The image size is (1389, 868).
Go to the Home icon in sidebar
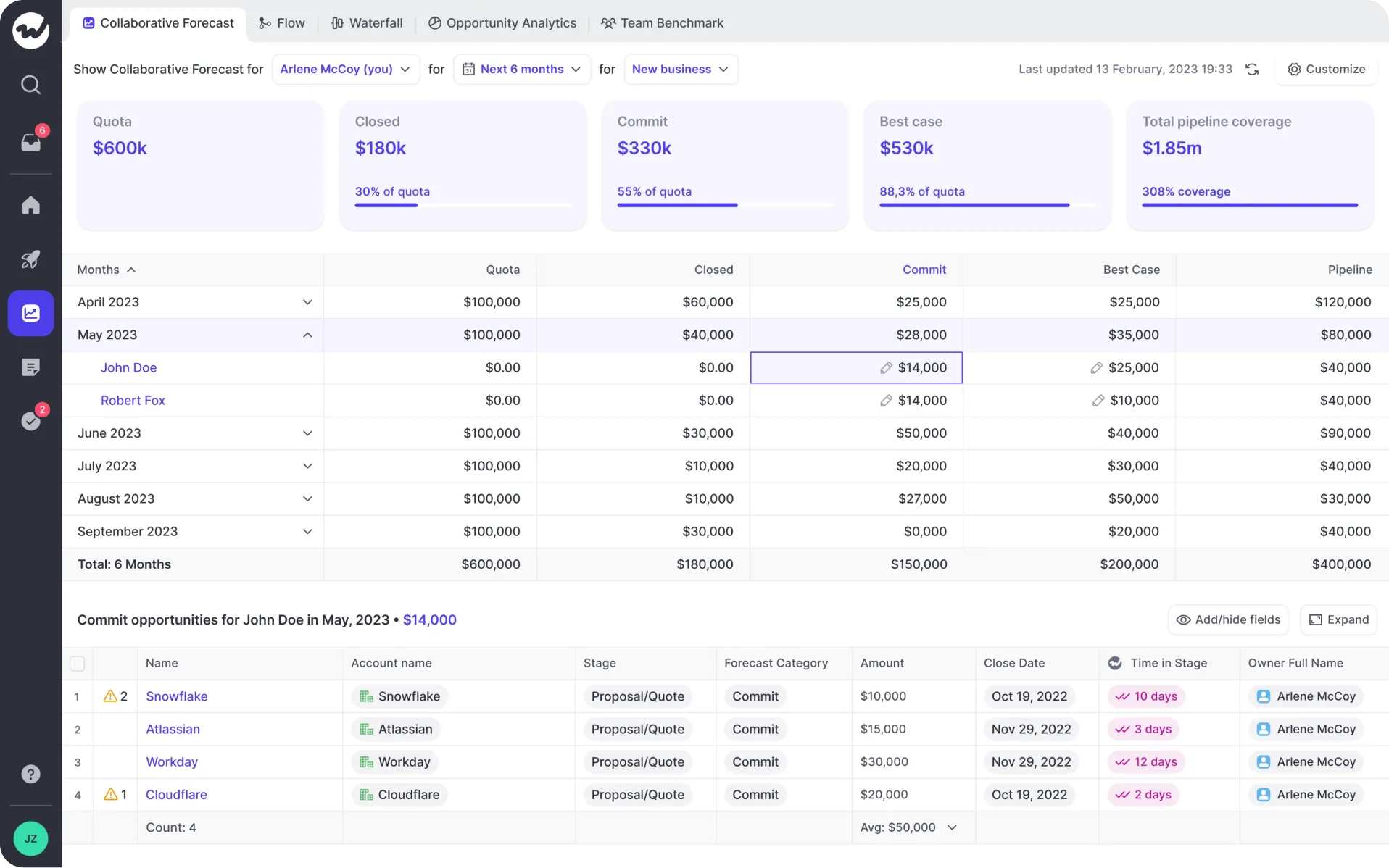(30, 205)
